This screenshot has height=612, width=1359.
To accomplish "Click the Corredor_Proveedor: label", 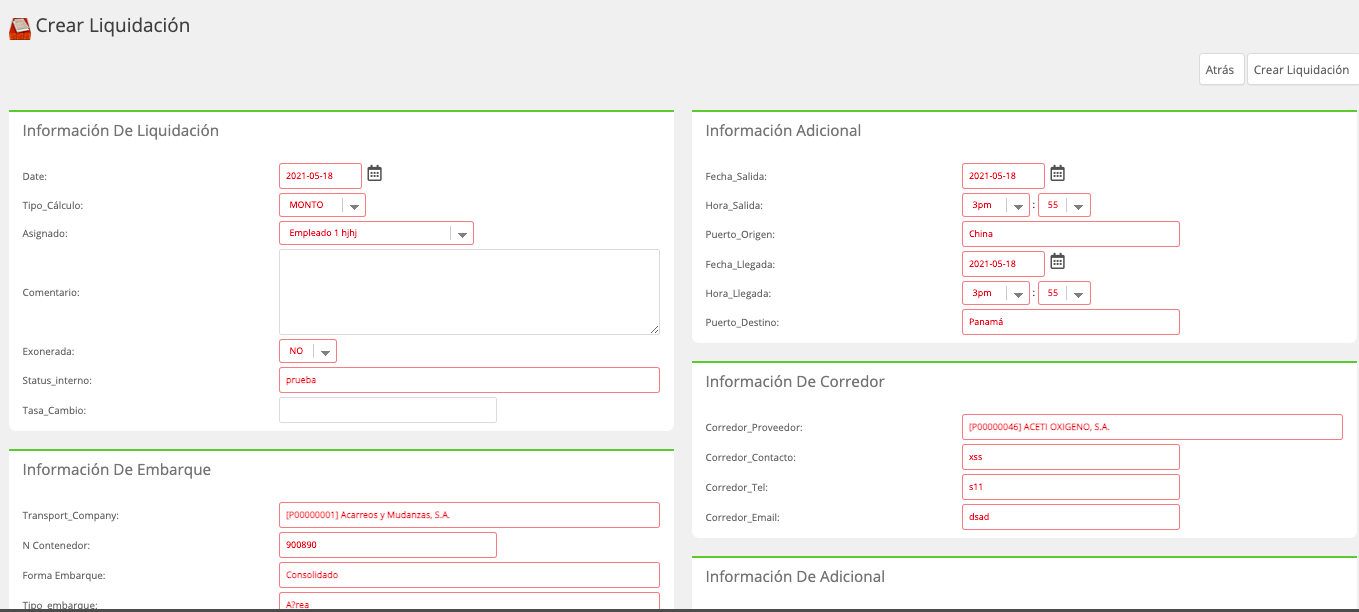I will (x=754, y=428).
